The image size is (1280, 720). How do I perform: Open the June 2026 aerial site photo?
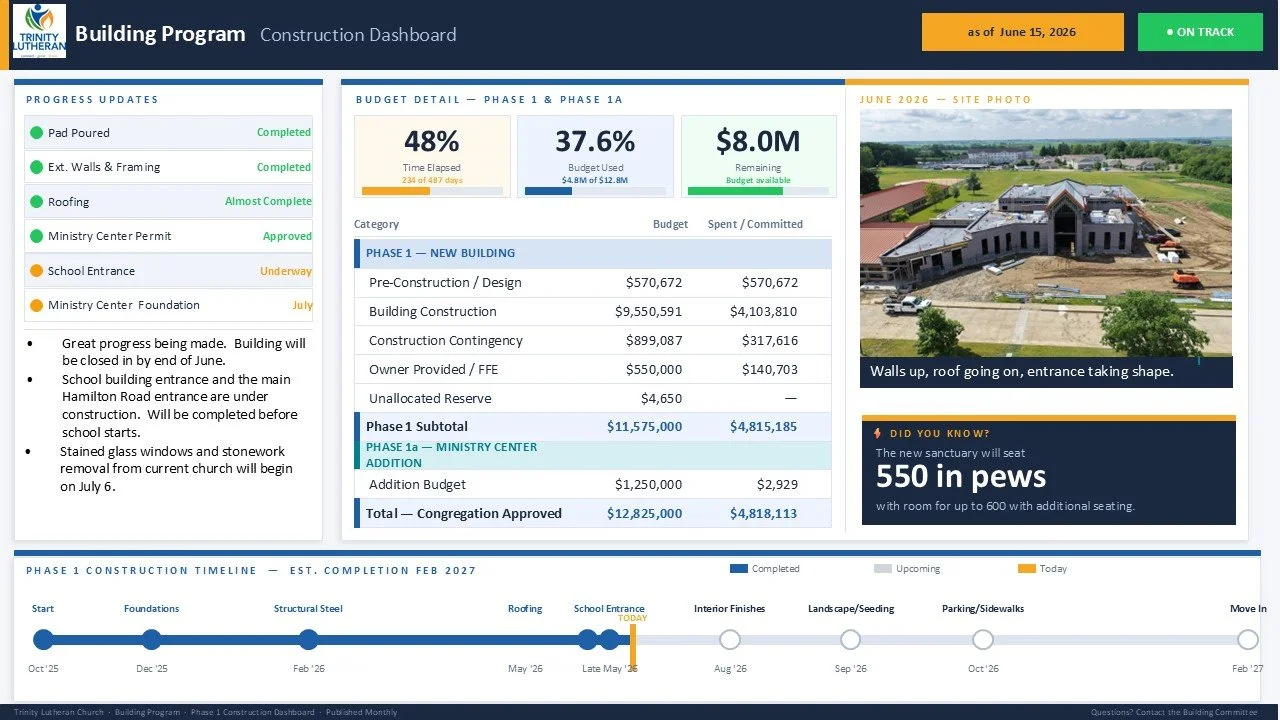(1046, 233)
